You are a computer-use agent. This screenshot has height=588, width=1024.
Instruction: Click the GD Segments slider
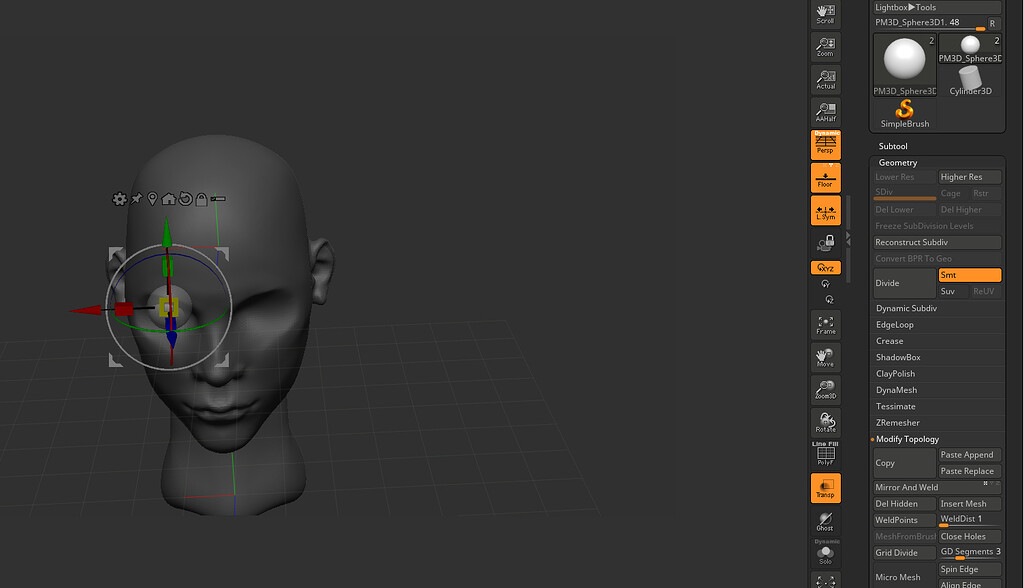(x=969, y=552)
